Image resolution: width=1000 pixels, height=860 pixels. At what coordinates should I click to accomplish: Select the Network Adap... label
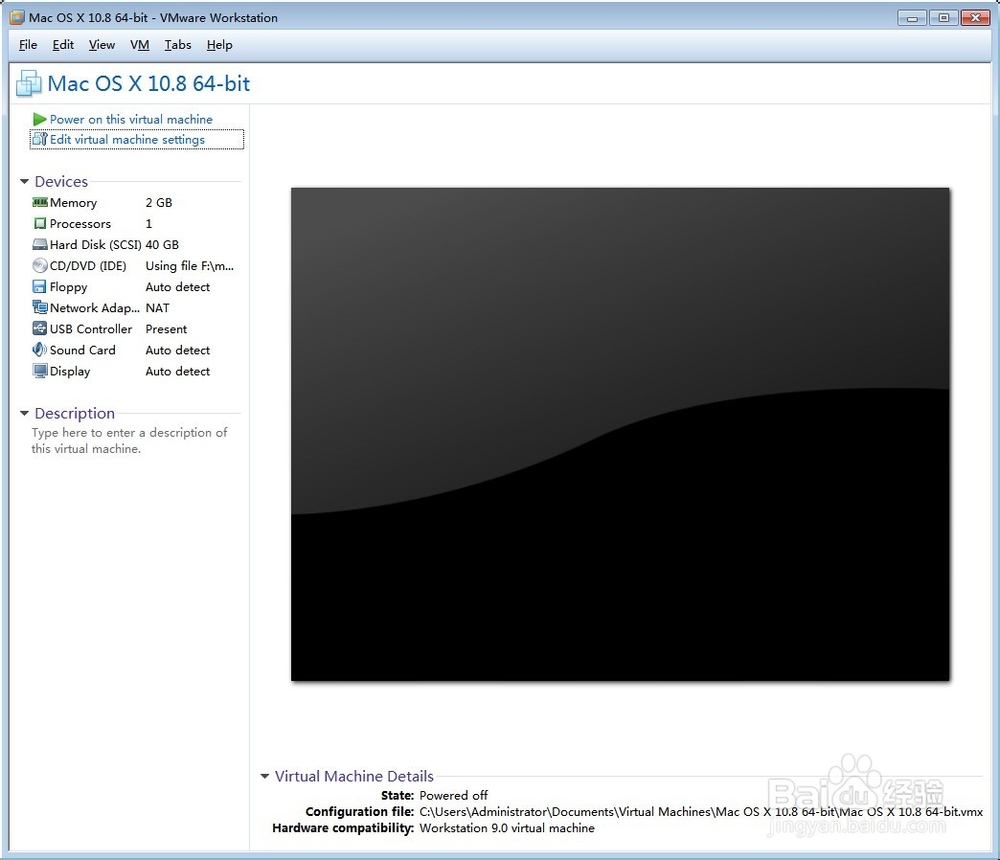click(x=94, y=308)
